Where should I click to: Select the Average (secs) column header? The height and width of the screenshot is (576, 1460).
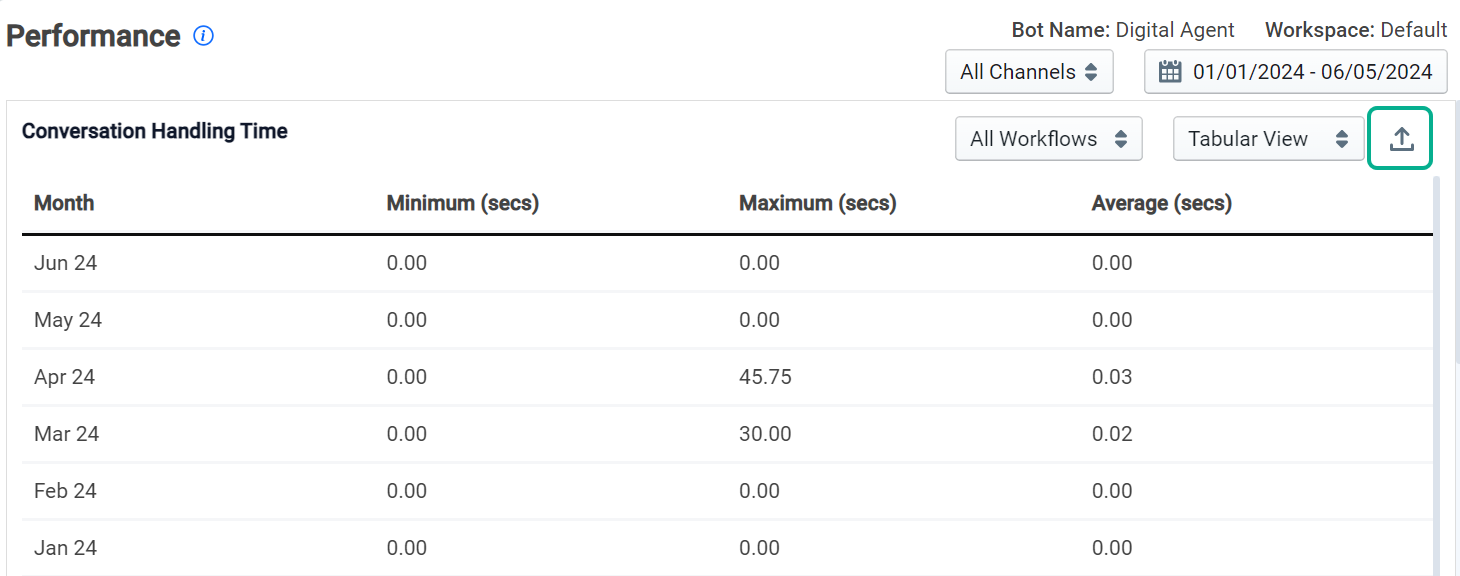click(1162, 203)
